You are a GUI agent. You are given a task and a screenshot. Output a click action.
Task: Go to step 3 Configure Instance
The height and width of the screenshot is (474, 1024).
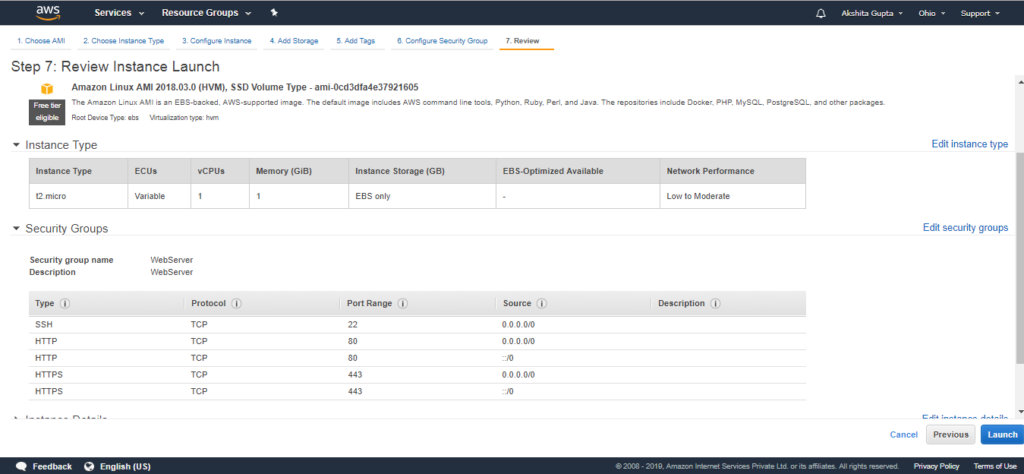tap(217, 40)
